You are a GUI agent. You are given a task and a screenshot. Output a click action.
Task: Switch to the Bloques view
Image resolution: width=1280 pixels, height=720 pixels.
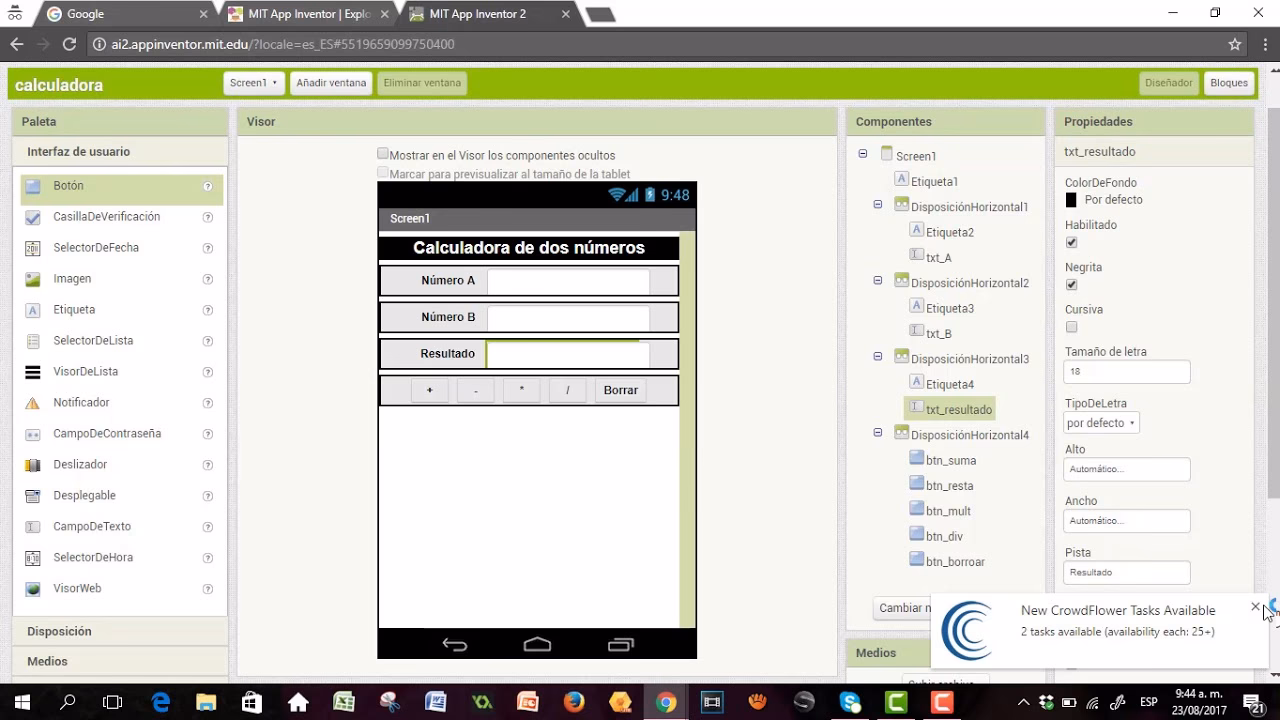1228,83
